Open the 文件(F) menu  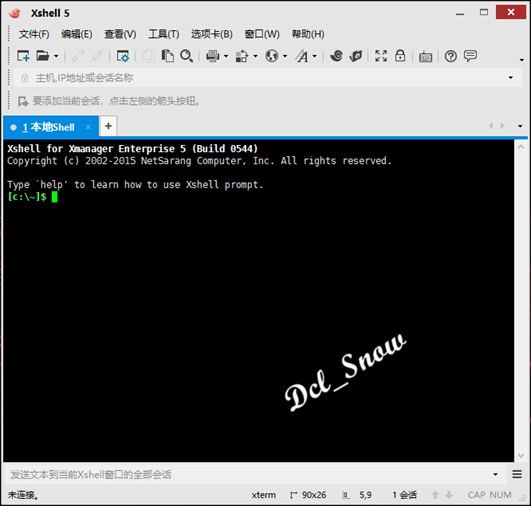point(34,34)
